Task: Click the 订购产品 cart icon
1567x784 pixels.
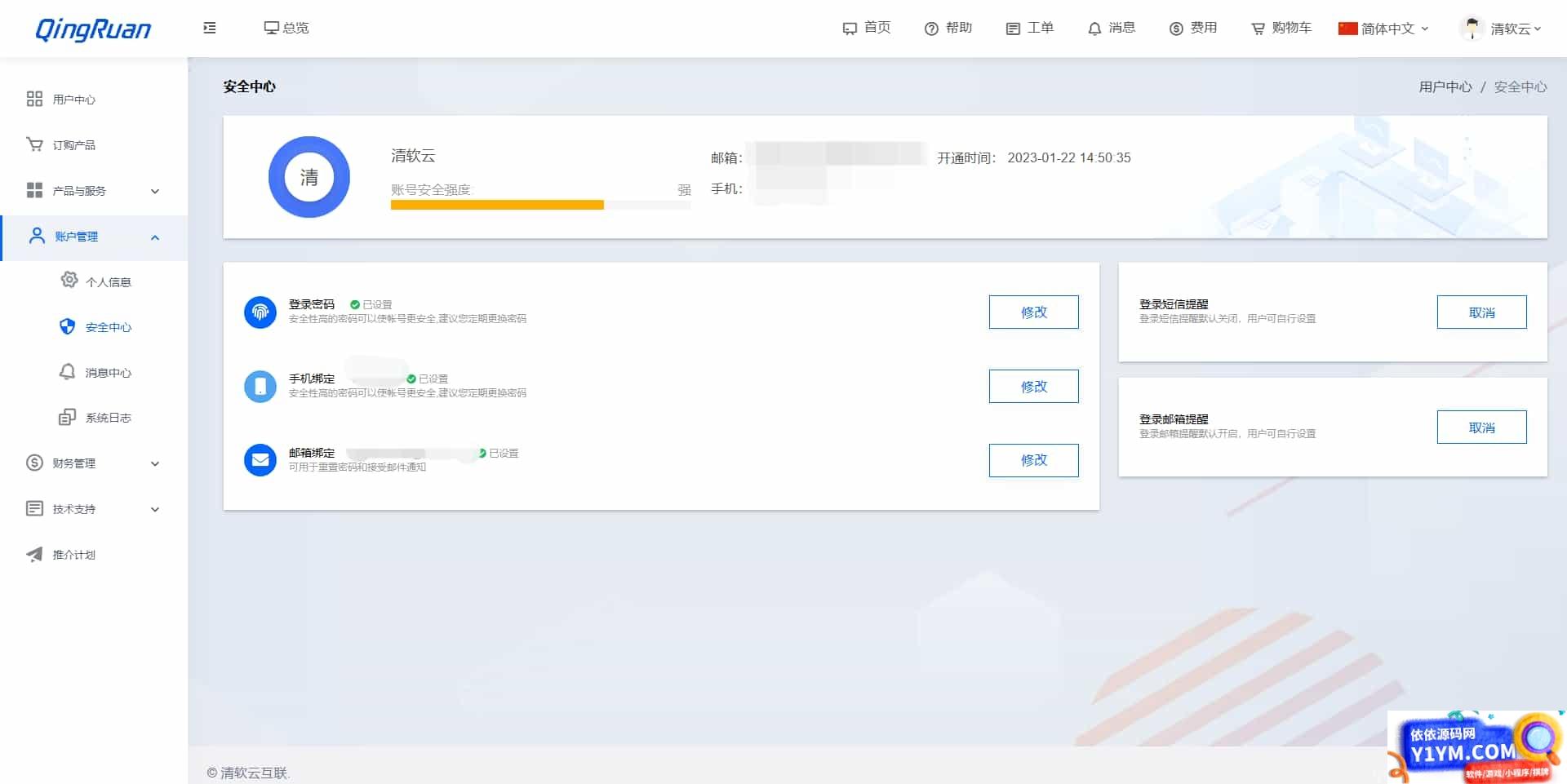Action: (34, 144)
